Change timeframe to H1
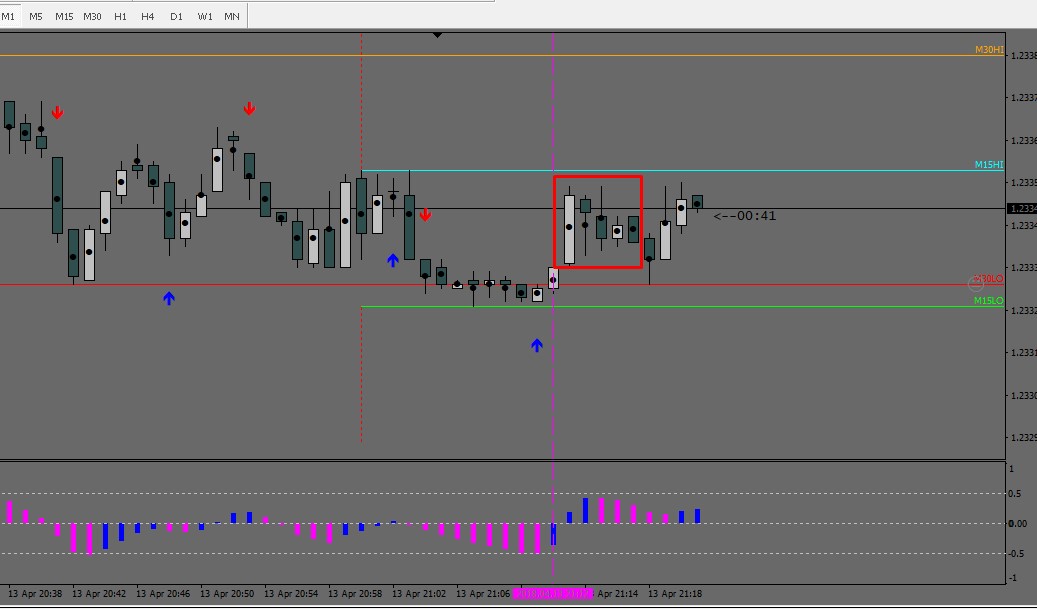 120,17
